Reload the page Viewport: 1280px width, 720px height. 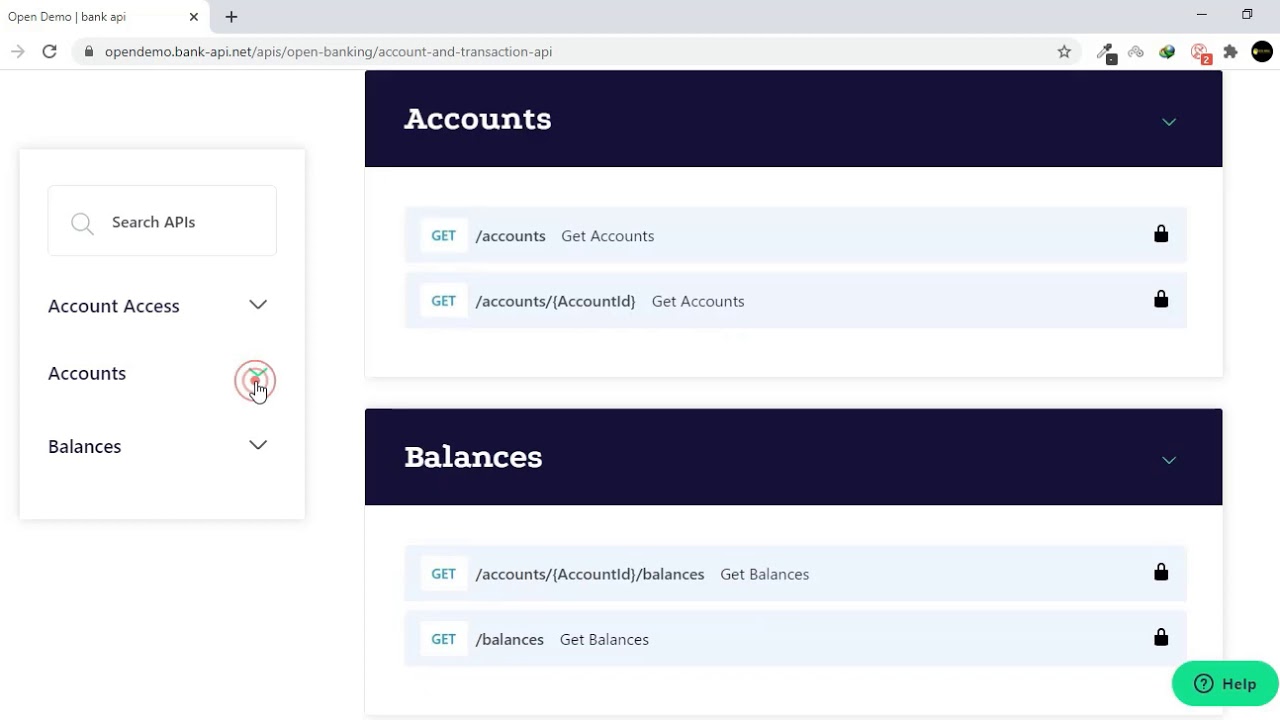(x=49, y=52)
